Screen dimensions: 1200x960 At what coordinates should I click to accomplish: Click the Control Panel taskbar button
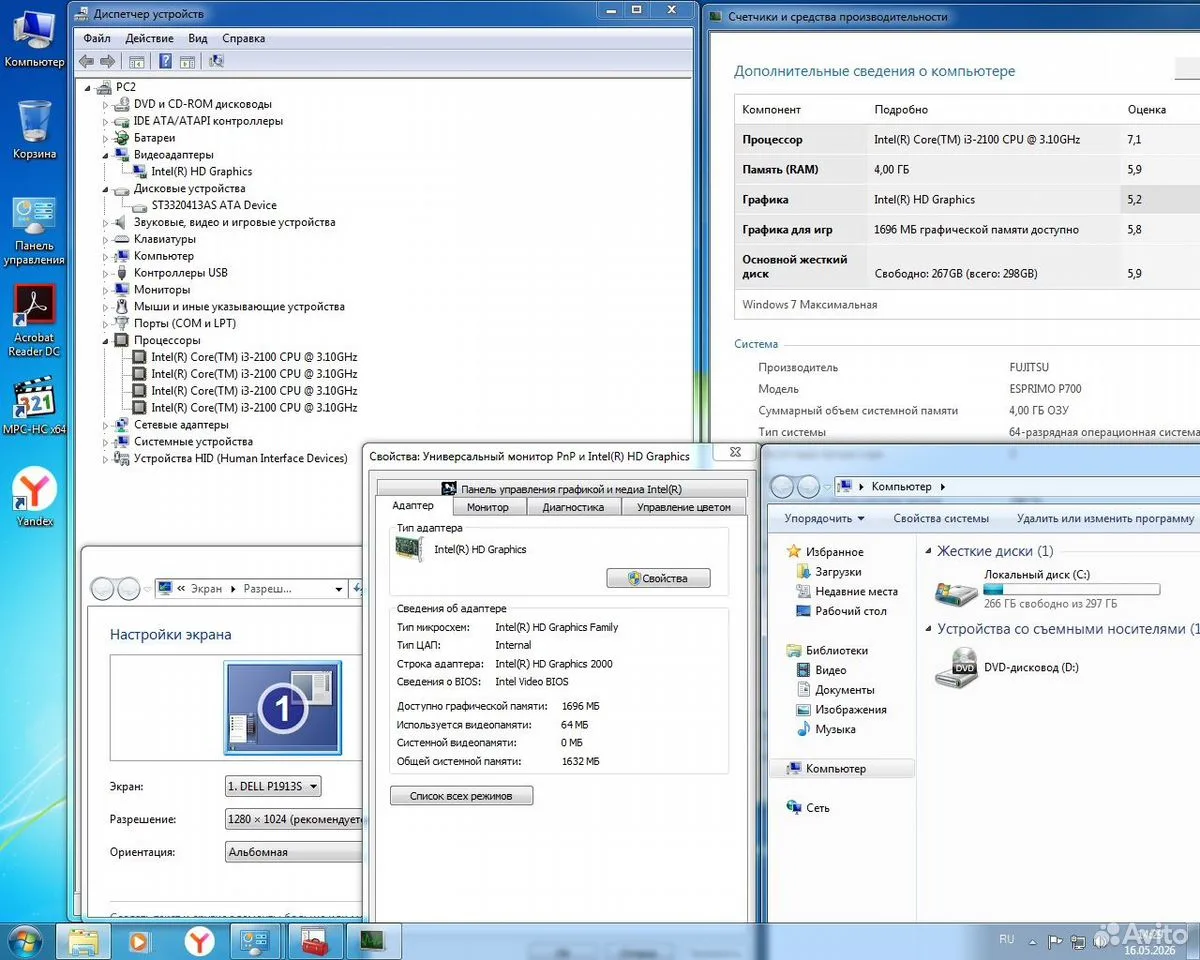click(255, 941)
